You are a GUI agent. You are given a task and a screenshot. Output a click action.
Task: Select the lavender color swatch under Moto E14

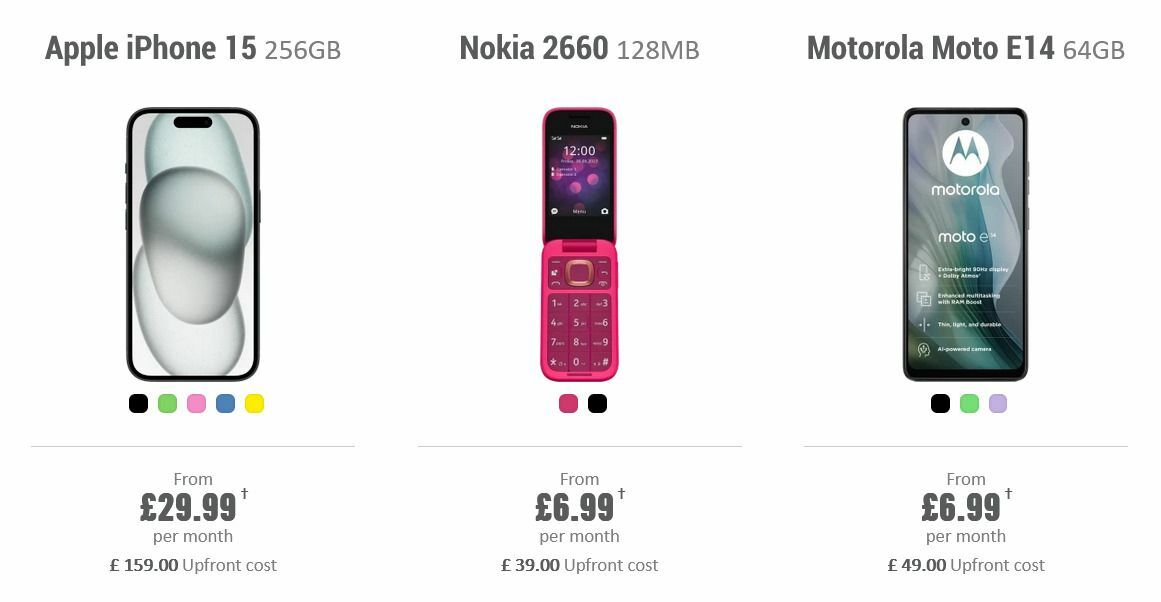point(996,403)
